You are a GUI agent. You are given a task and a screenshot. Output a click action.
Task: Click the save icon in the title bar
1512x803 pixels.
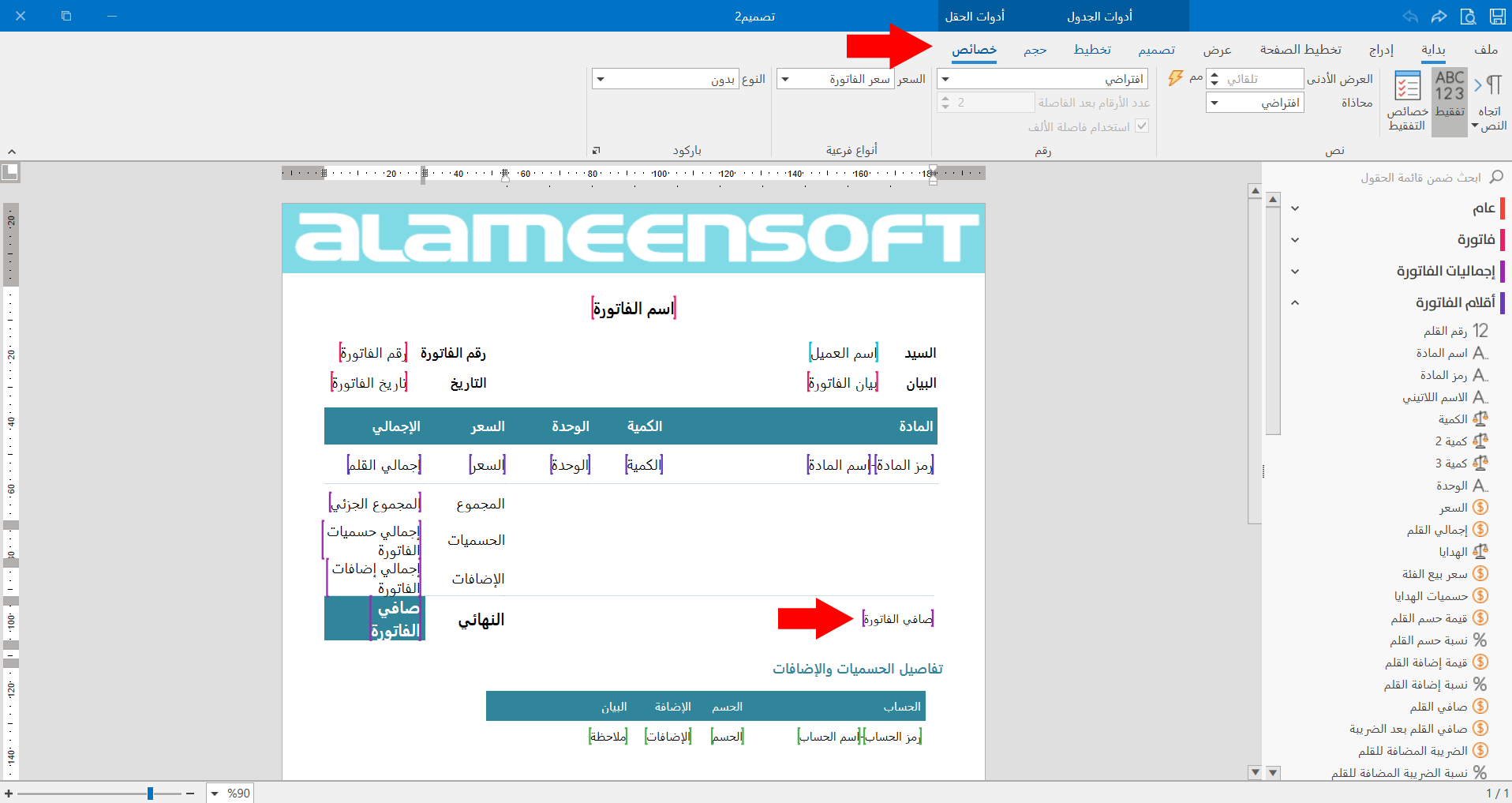[x=1497, y=16]
